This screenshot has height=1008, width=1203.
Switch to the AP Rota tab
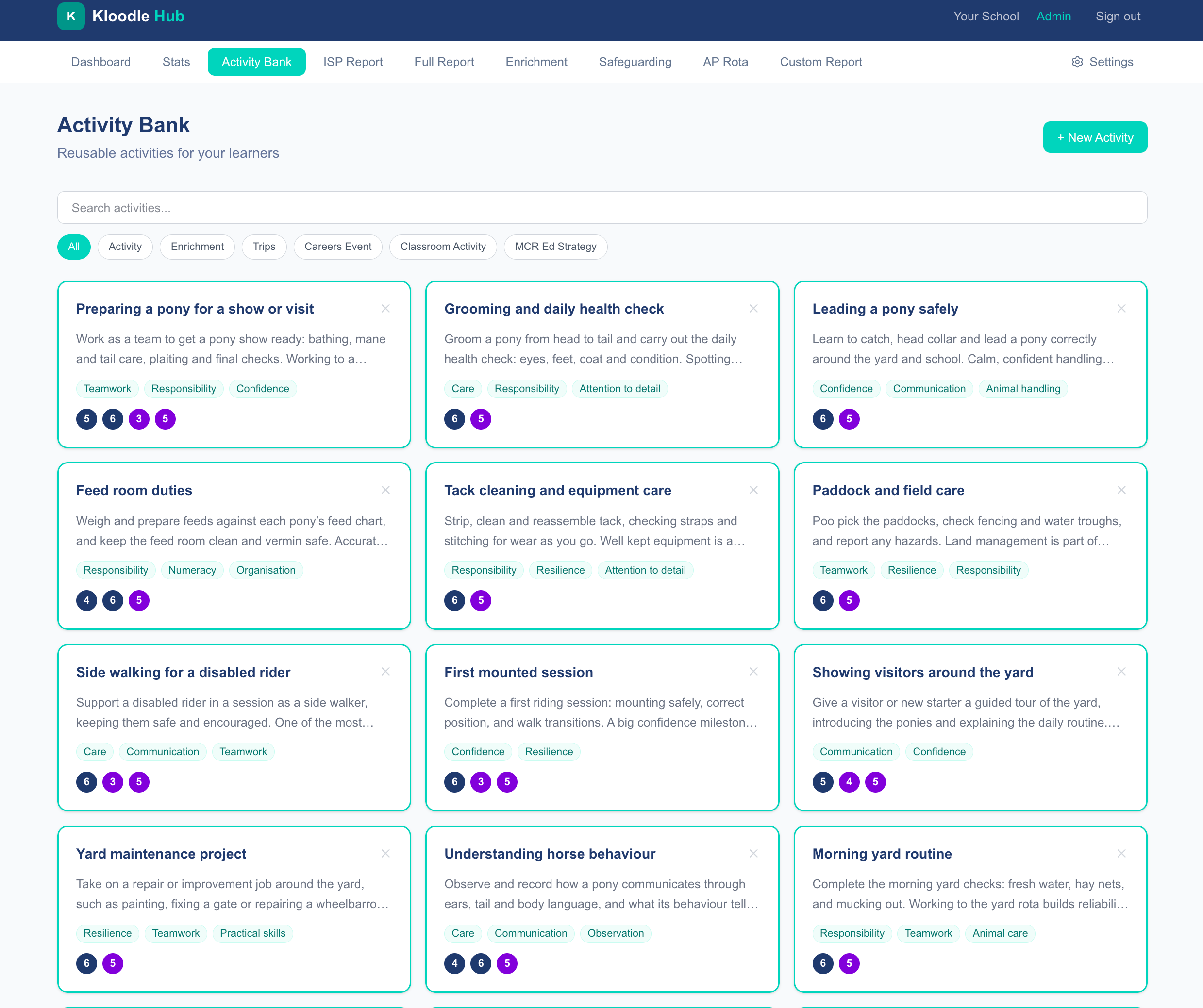725,62
